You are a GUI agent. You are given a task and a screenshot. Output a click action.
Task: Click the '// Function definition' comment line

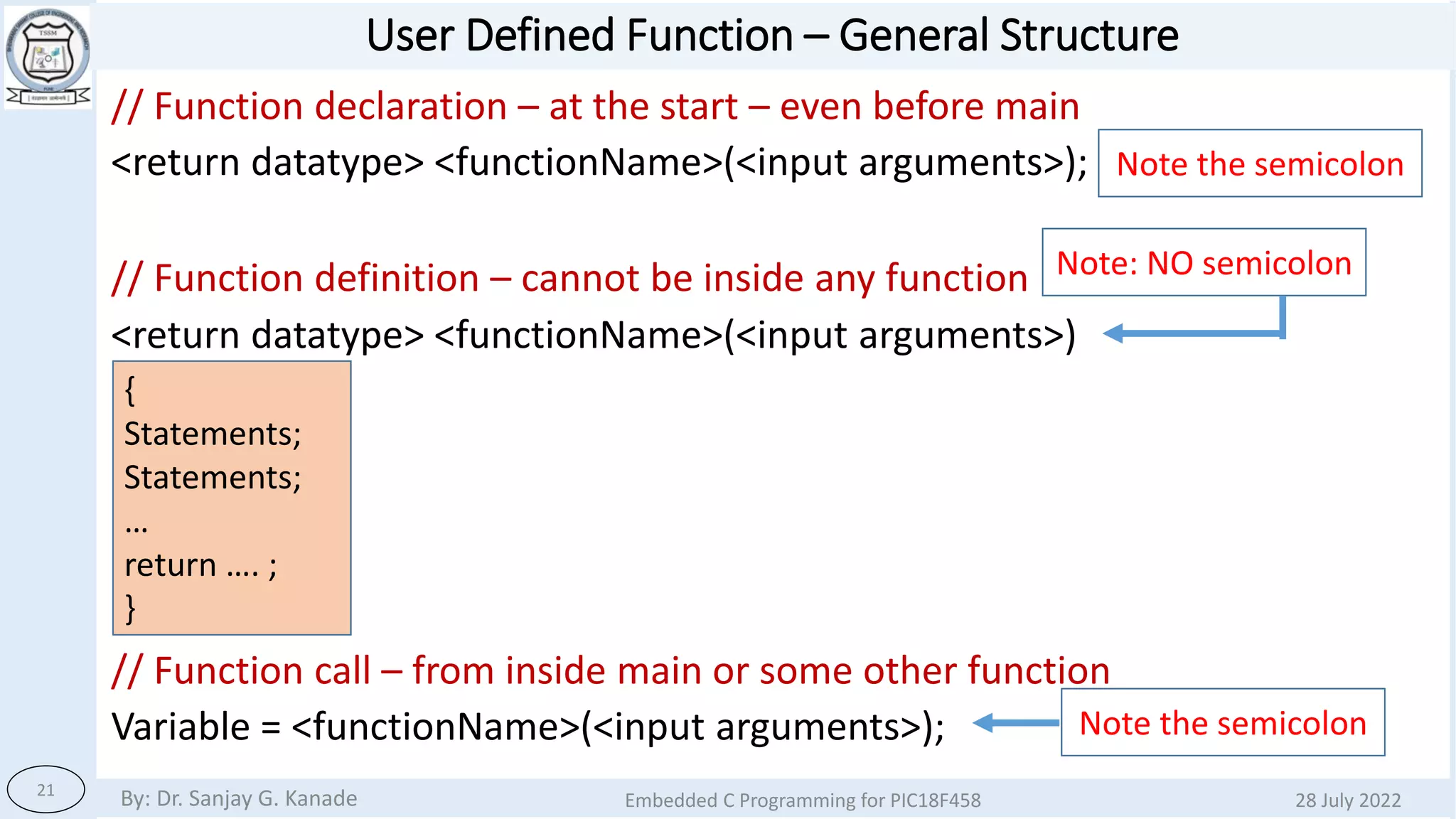point(569,278)
